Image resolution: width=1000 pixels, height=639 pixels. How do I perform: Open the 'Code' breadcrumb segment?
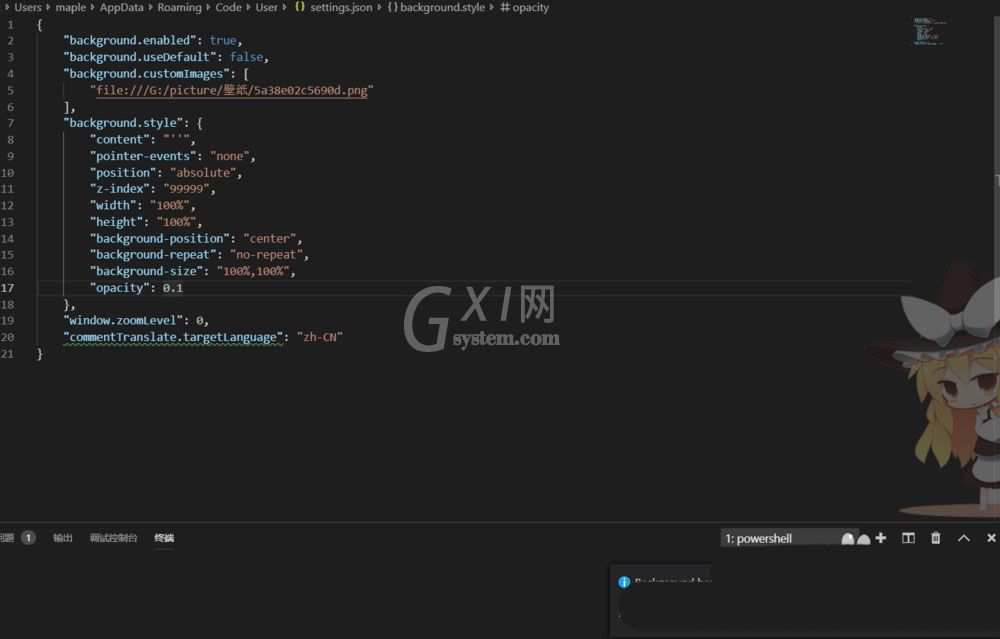[228, 7]
